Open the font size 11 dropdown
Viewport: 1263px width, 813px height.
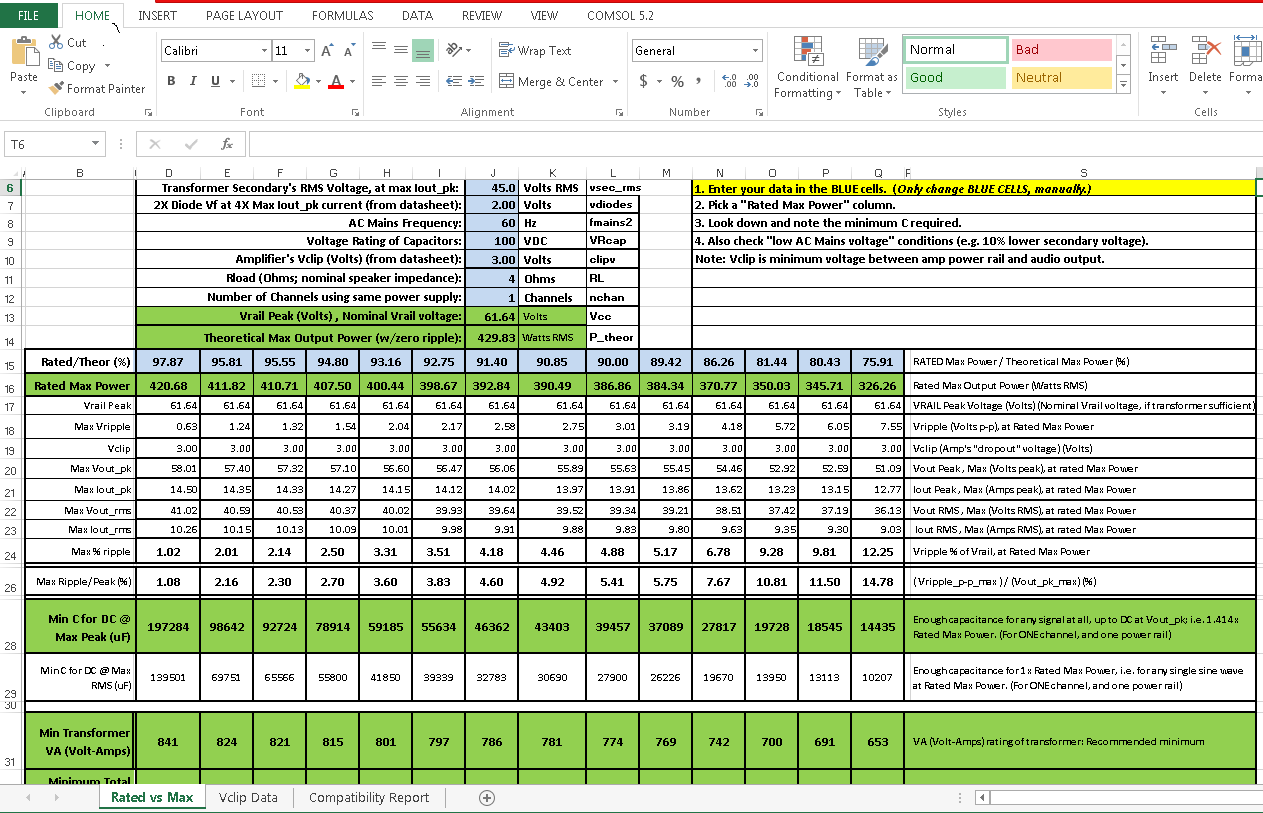tap(309, 50)
